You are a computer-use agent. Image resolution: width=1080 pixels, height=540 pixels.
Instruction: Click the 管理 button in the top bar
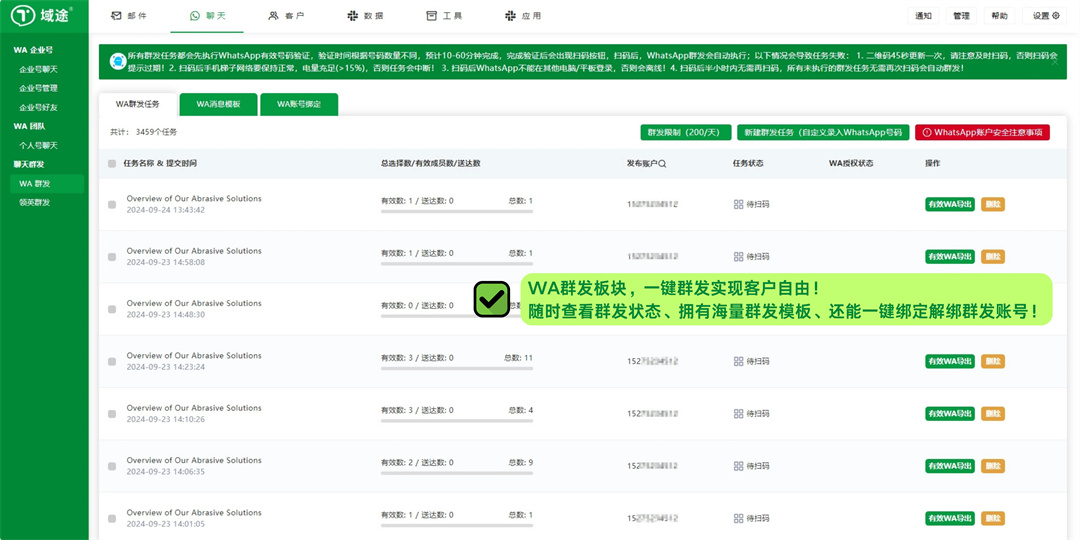962,16
